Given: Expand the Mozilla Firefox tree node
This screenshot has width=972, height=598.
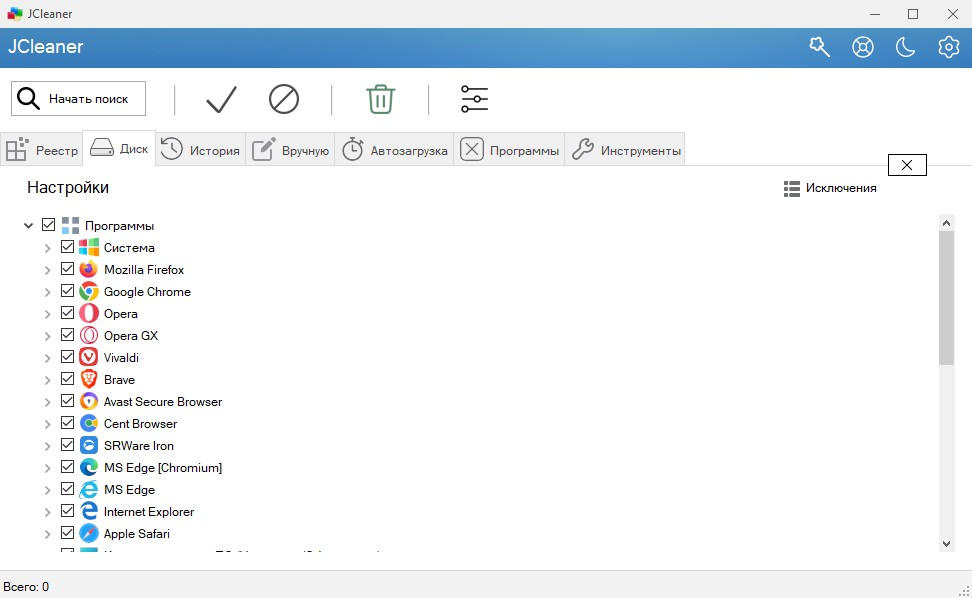Looking at the screenshot, I should click(x=47, y=270).
